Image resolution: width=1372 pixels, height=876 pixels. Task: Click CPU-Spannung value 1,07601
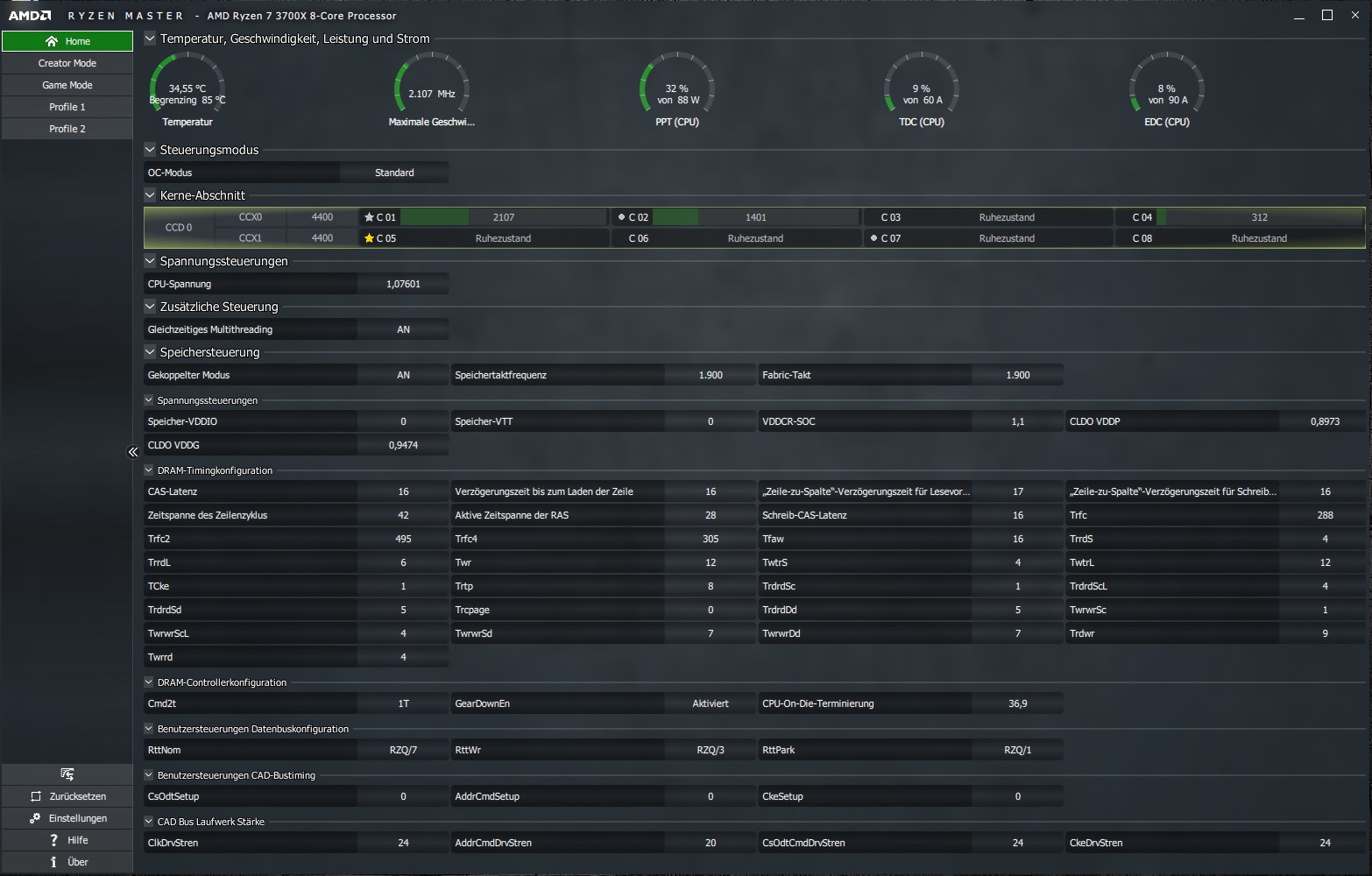pyautogui.click(x=403, y=284)
